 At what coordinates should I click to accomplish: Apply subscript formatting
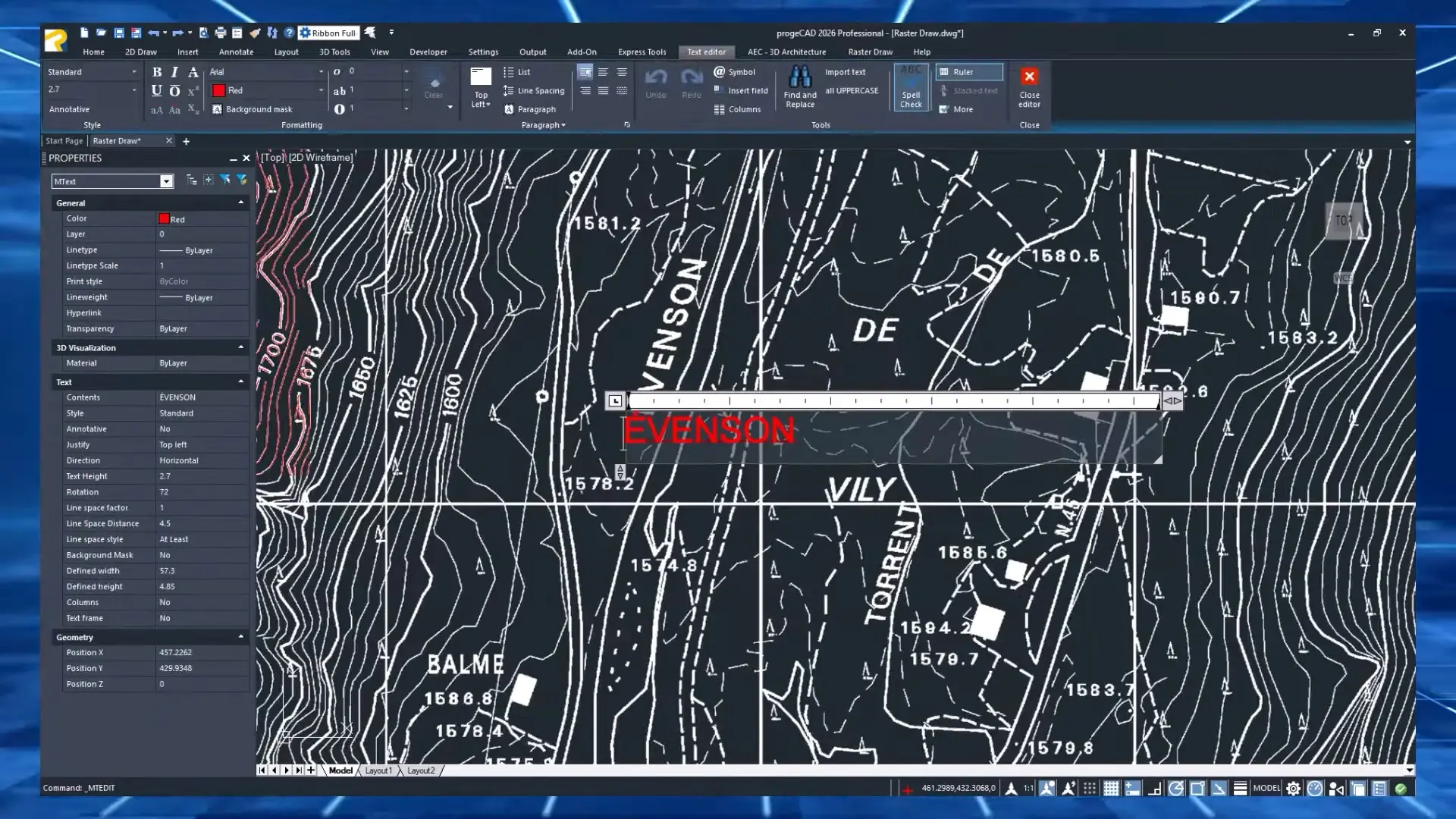[x=193, y=109]
